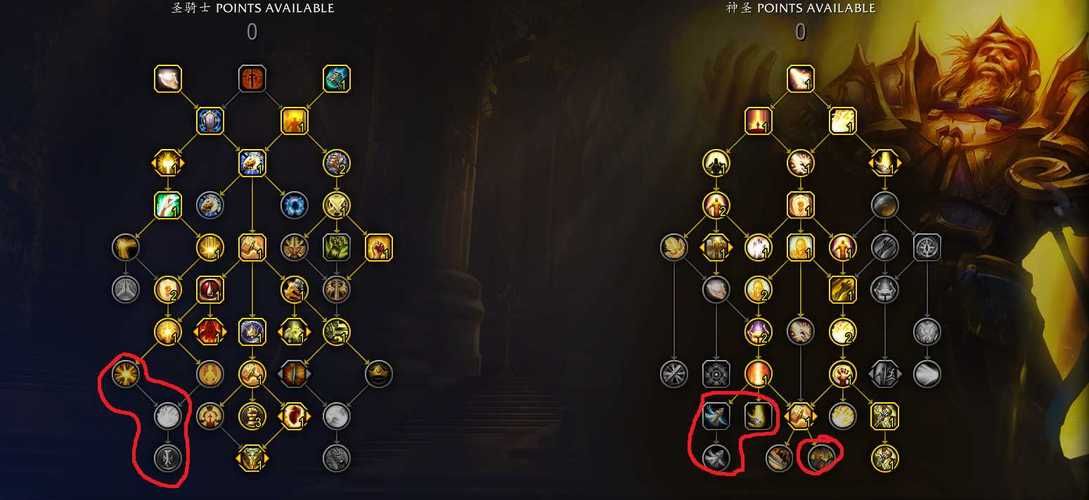
Task: Select the grey compass square talent at the Holy tree's right edge
Action: (927, 247)
